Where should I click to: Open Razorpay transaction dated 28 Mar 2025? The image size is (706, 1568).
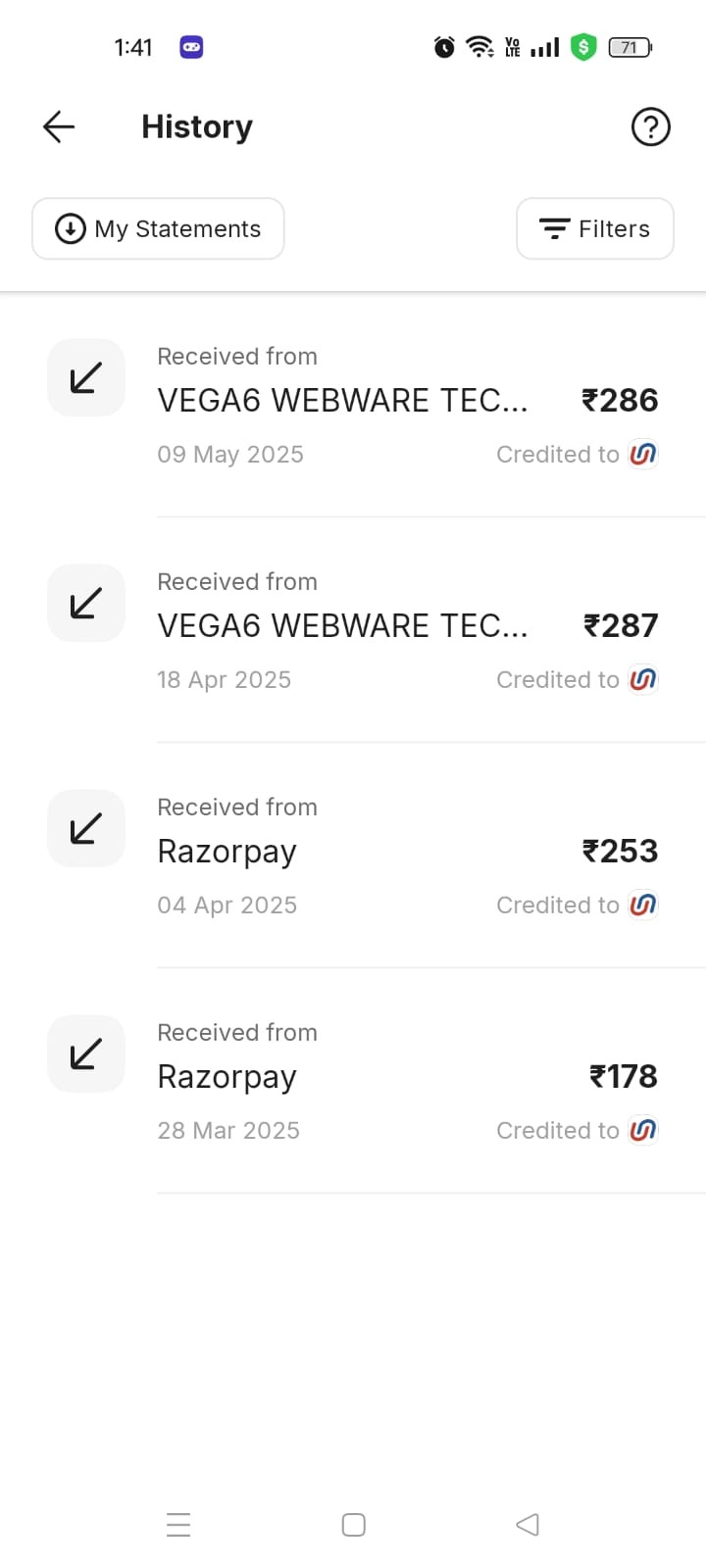(x=353, y=1081)
